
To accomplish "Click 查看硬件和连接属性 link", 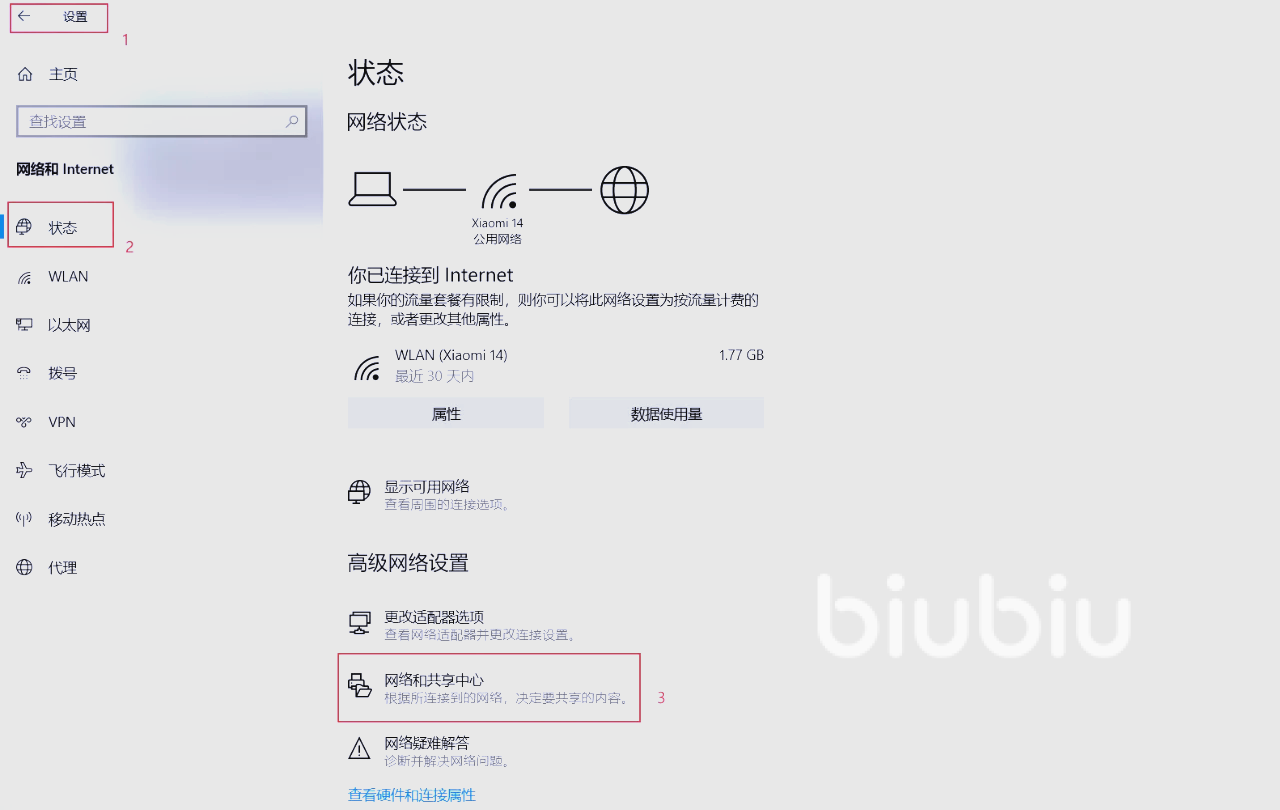I will pos(412,795).
